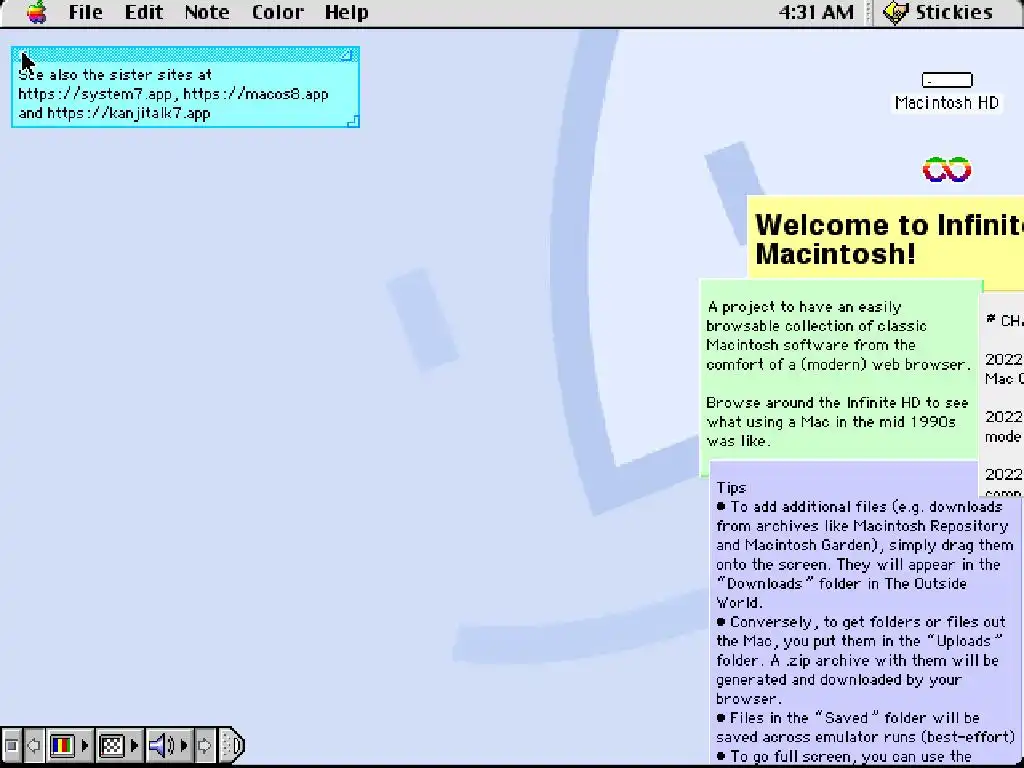
Task: Collapse the Control Strip with its tab
Action: tap(232, 745)
